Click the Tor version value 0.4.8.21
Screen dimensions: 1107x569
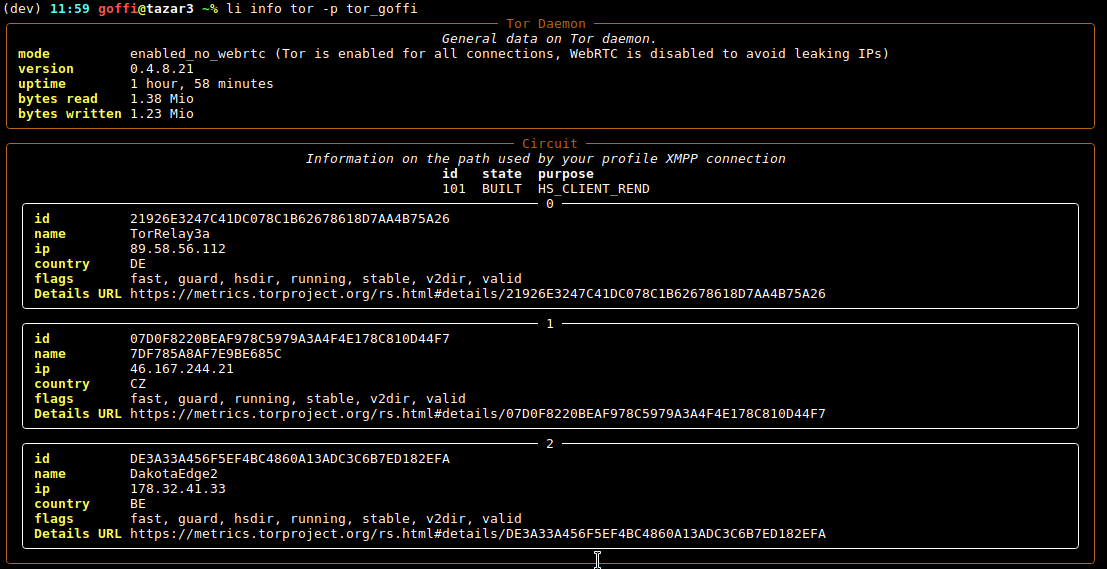[161, 69]
